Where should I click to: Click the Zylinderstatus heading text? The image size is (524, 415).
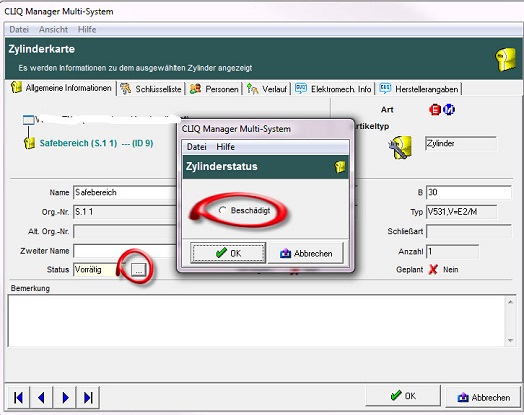click(x=222, y=166)
